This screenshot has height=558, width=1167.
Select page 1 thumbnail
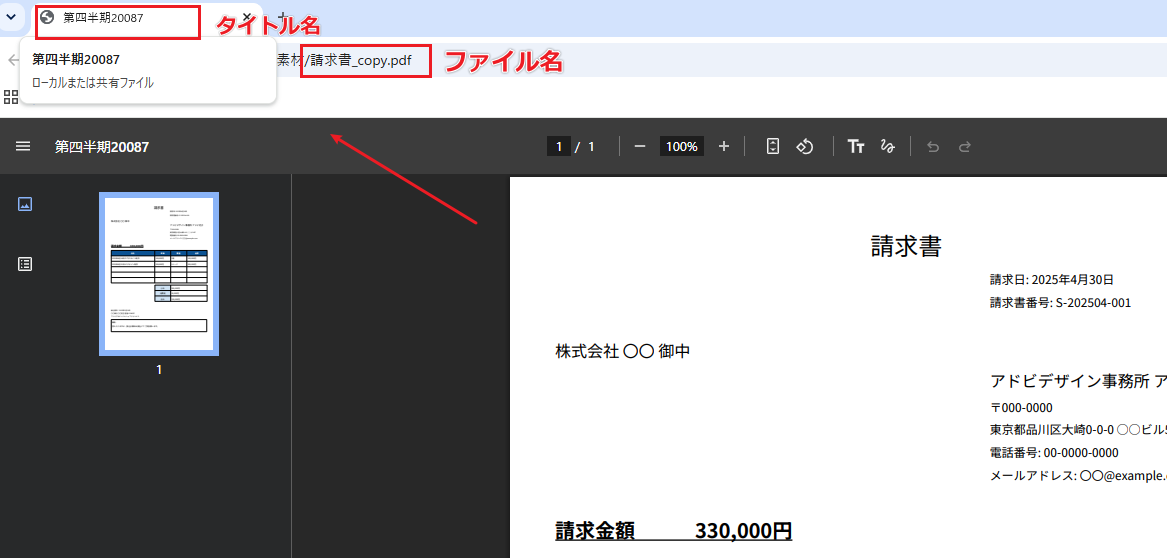tap(159, 274)
